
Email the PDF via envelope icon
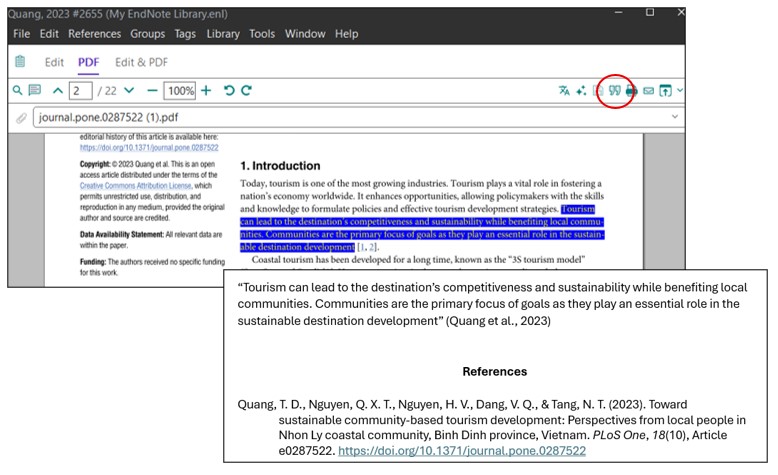(648, 91)
